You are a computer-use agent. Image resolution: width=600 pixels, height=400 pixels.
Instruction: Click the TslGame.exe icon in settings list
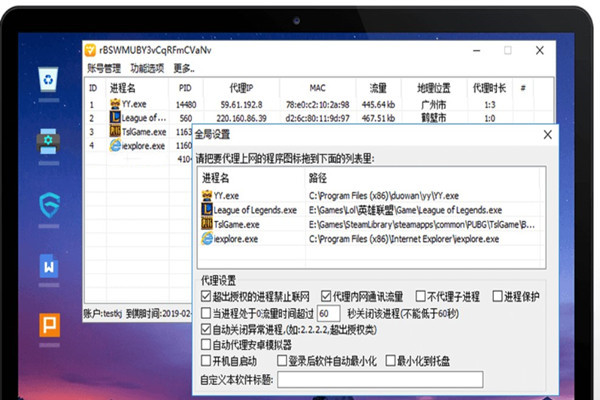point(207,225)
